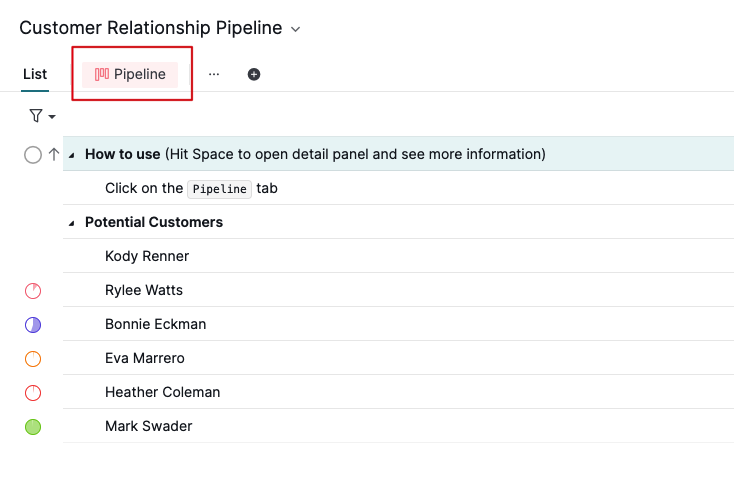
Task: Collapse the How to use section
Action: [72, 155]
